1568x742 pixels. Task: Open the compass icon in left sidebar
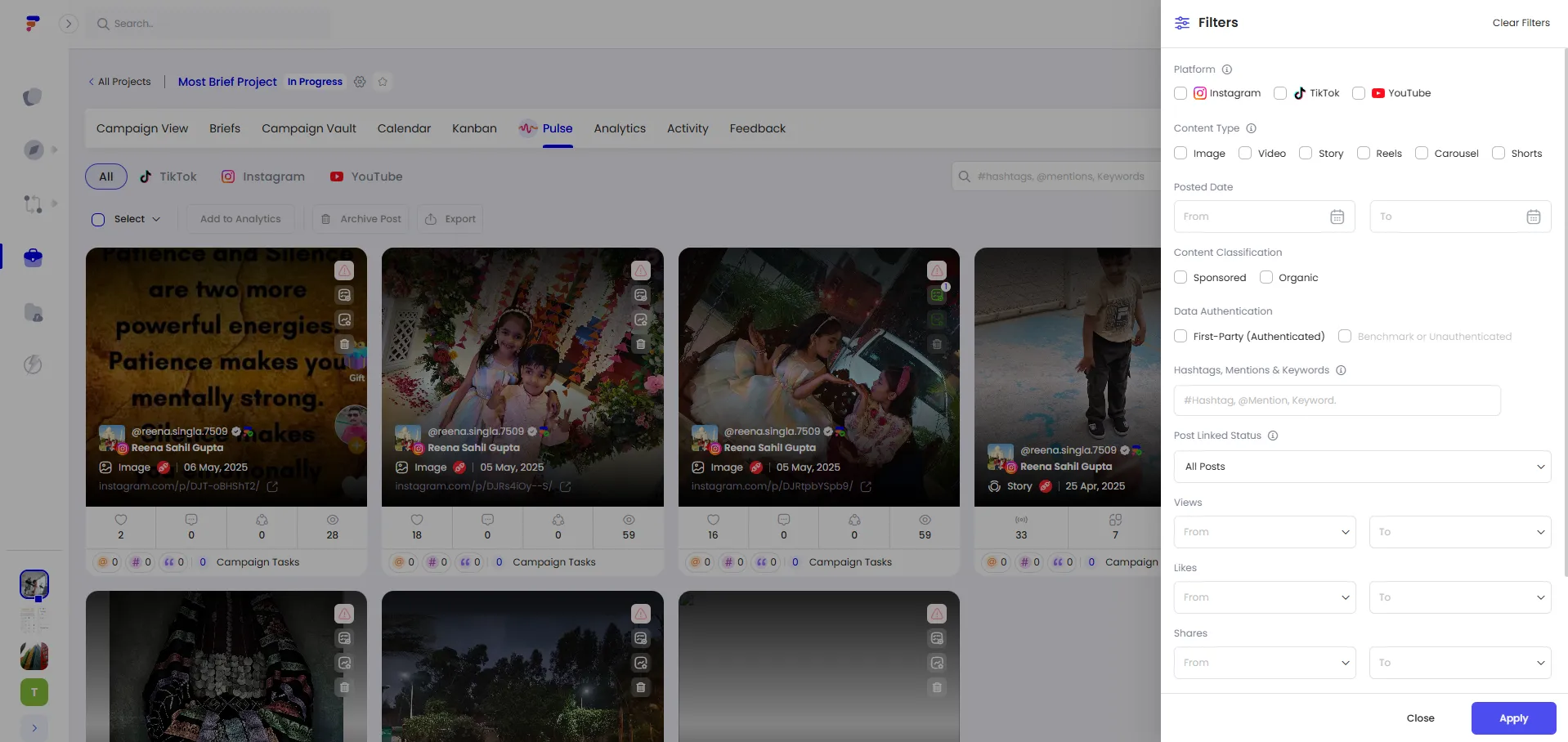coord(33,150)
